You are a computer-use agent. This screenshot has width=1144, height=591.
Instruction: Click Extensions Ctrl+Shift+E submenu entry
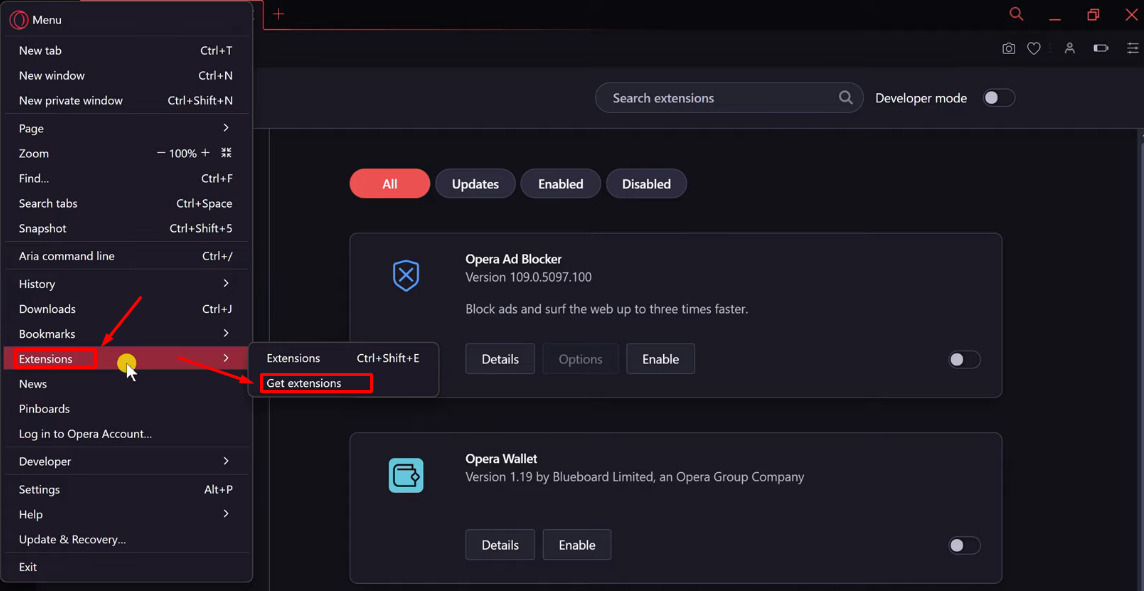click(344, 358)
